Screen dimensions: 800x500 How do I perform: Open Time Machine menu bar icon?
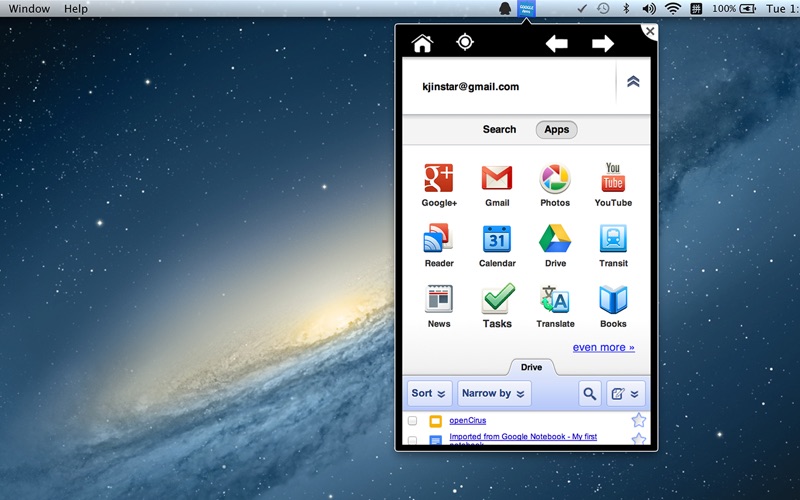click(603, 9)
